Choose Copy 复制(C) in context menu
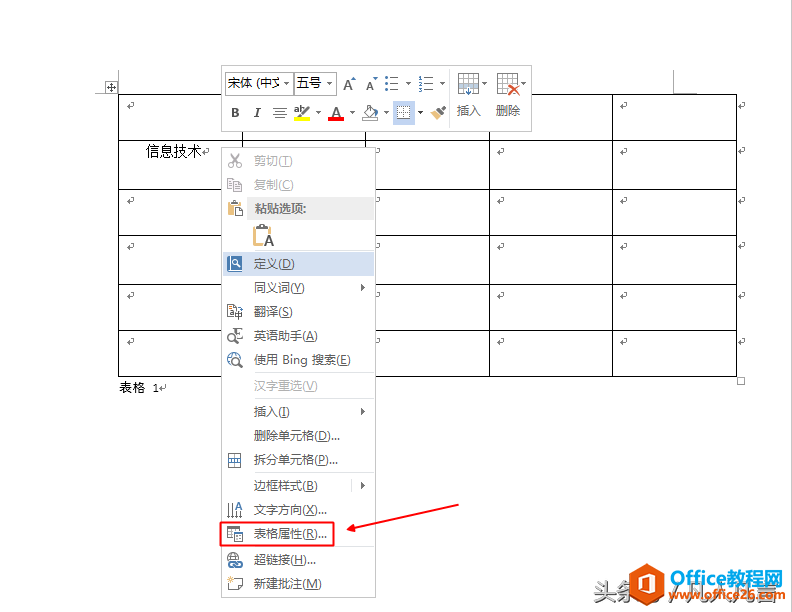The width and height of the screenshot is (792, 612). point(298,185)
